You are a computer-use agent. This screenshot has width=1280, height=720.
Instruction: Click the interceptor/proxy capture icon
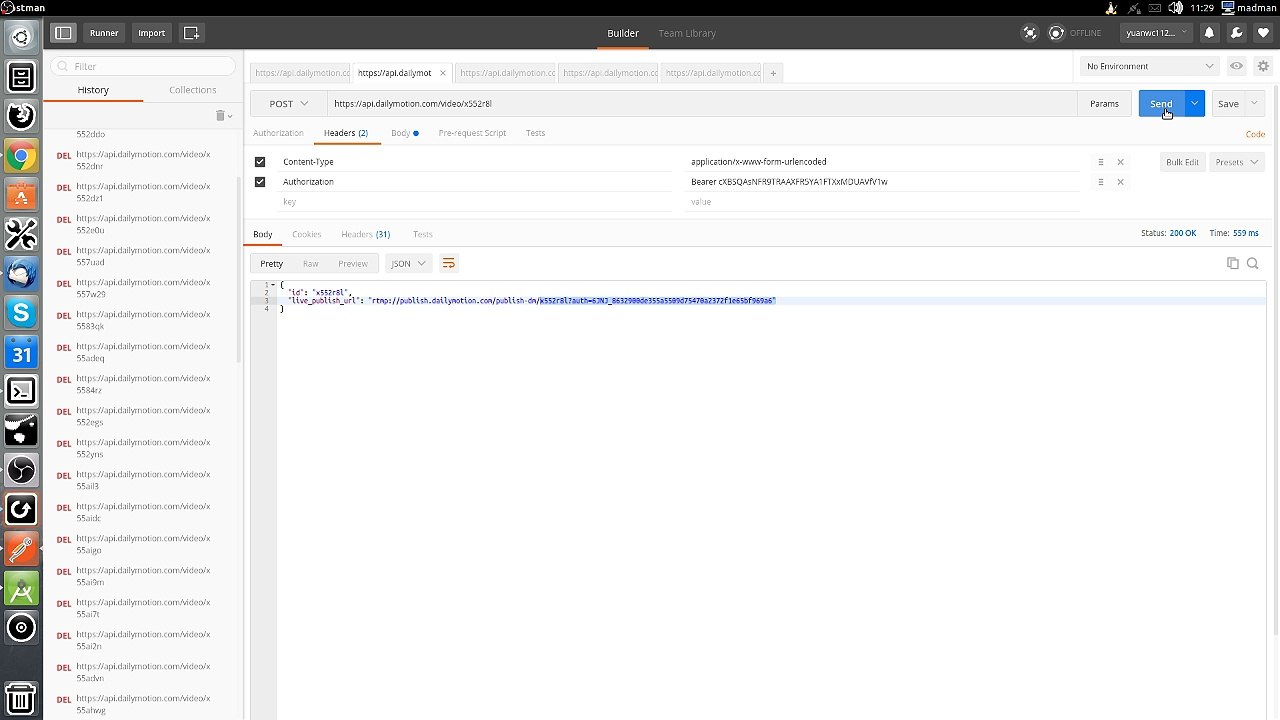1030,33
